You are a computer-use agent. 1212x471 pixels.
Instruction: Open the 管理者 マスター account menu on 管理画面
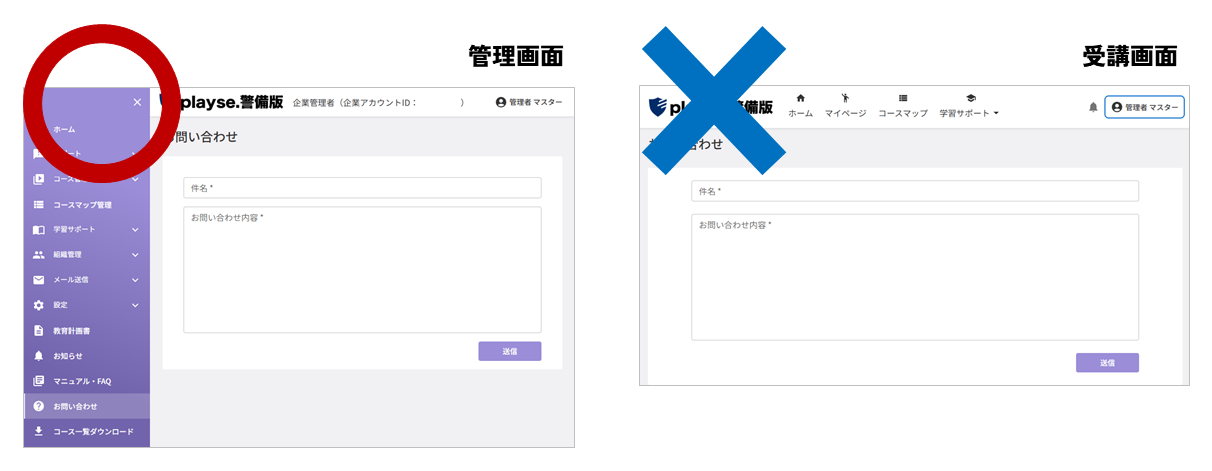pyautogui.click(x=529, y=102)
